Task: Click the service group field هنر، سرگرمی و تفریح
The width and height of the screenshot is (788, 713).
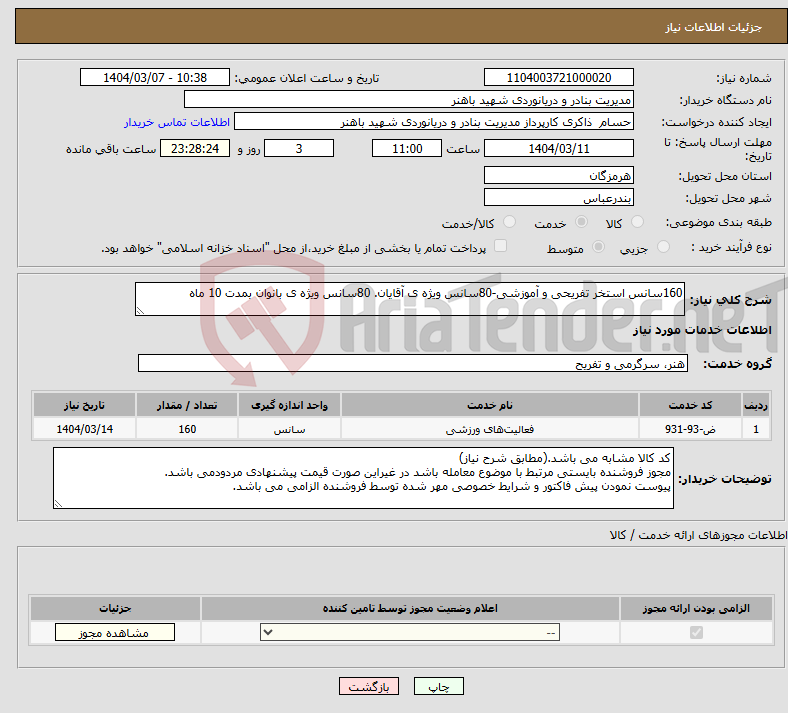Action: 413,363
